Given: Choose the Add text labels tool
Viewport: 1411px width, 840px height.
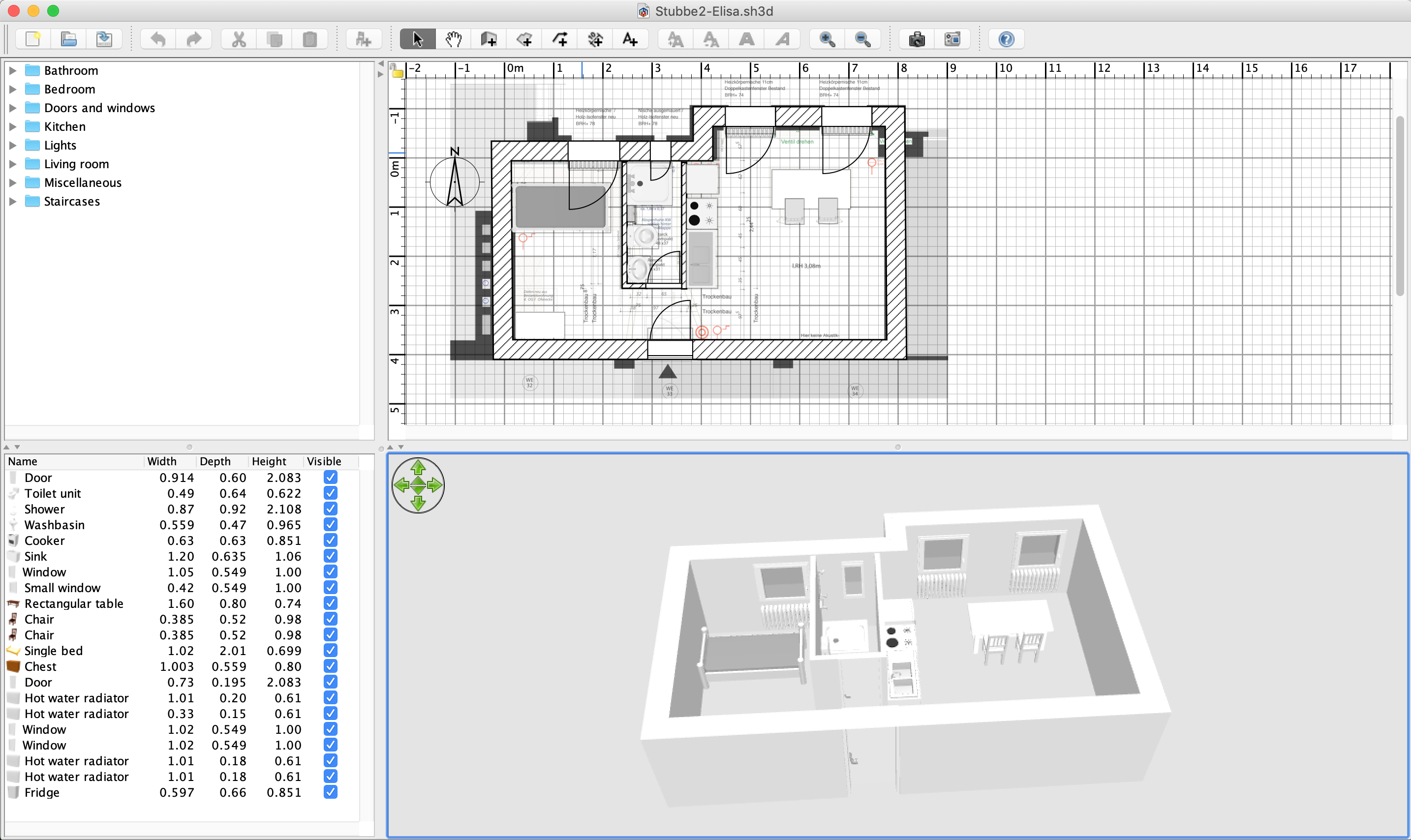Looking at the screenshot, I should pos(630,39).
